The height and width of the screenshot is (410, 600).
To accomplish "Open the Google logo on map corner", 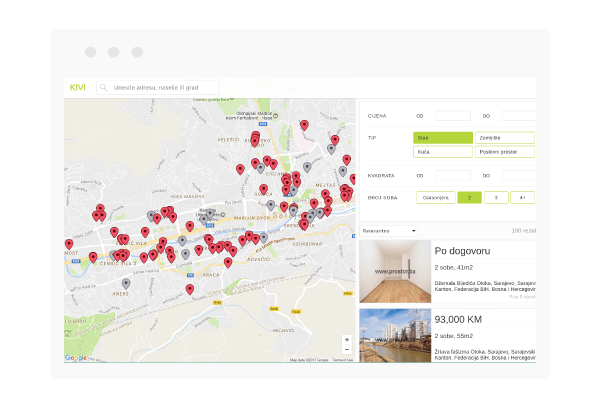I will click(x=75, y=358).
